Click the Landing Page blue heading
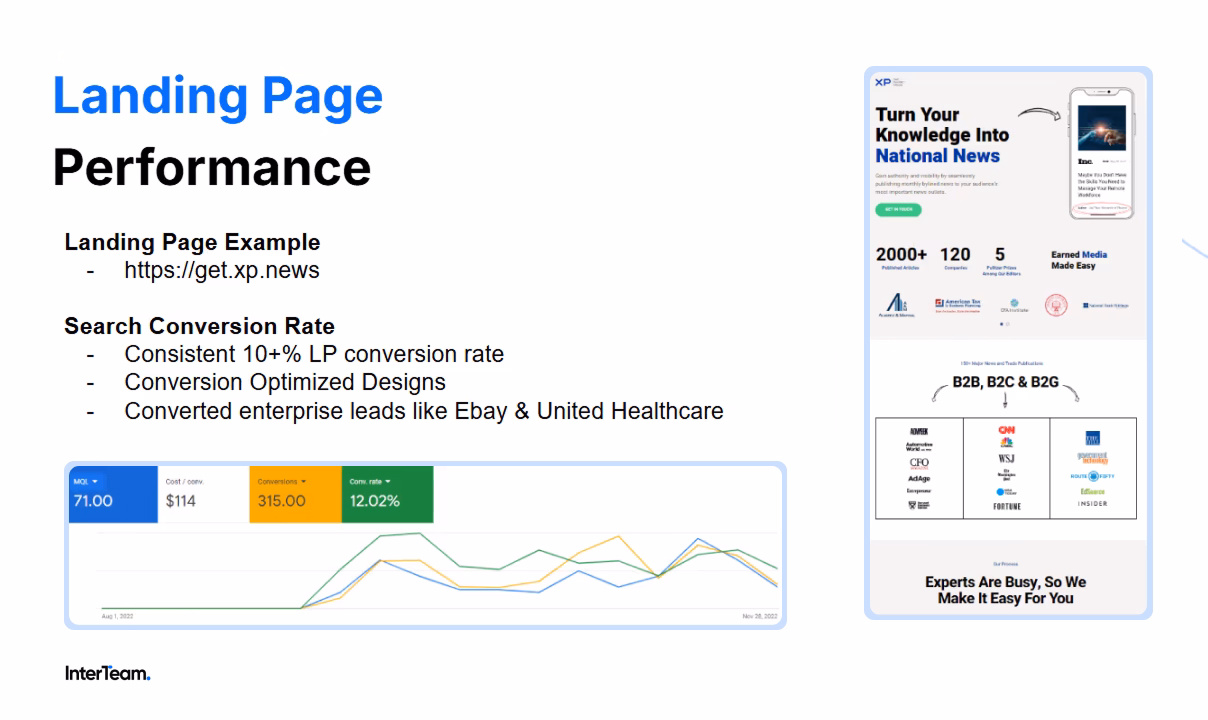Screen dimensions: 1208x720 point(218,95)
